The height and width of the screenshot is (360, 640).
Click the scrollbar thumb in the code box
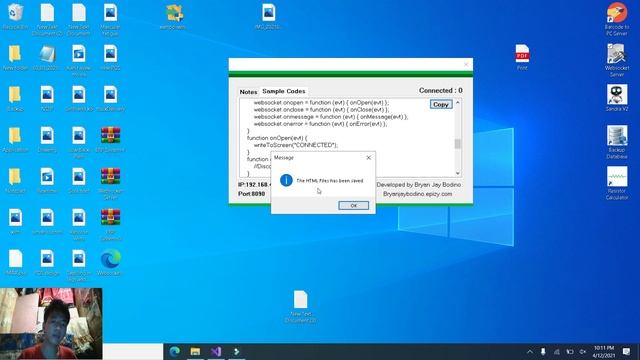(x=458, y=144)
